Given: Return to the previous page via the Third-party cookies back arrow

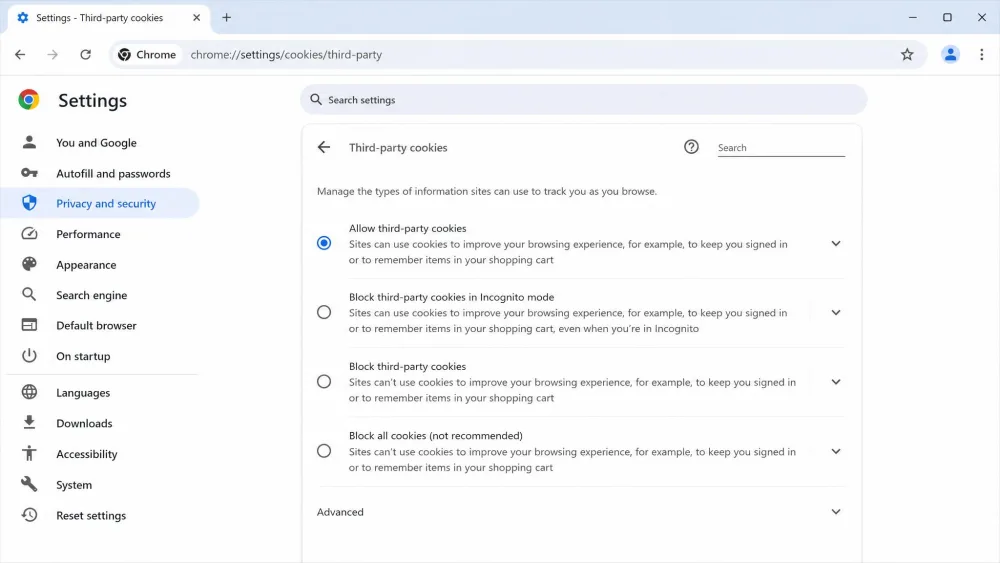Looking at the screenshot, I should pyautogui.click(x=324, y=147).
